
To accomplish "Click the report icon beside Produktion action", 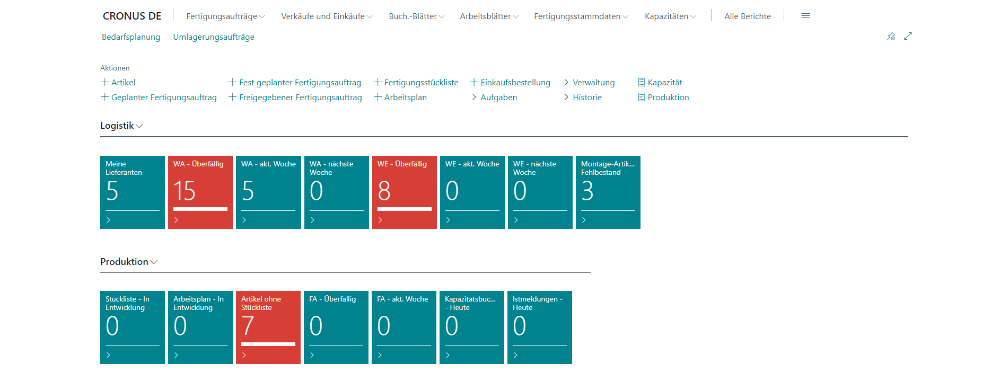I will [x=642, y=98].
